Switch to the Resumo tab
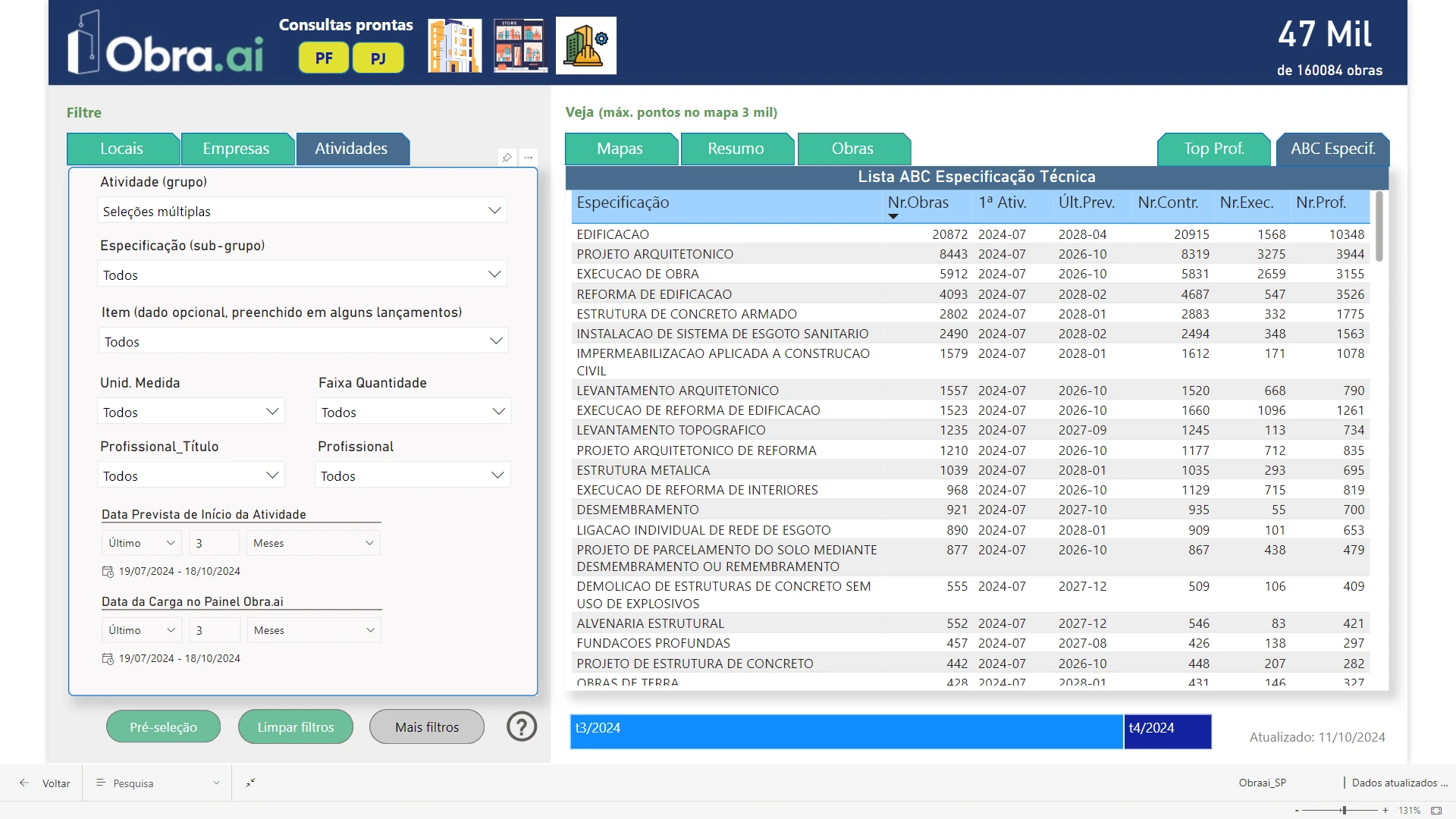 coord(735,148)
